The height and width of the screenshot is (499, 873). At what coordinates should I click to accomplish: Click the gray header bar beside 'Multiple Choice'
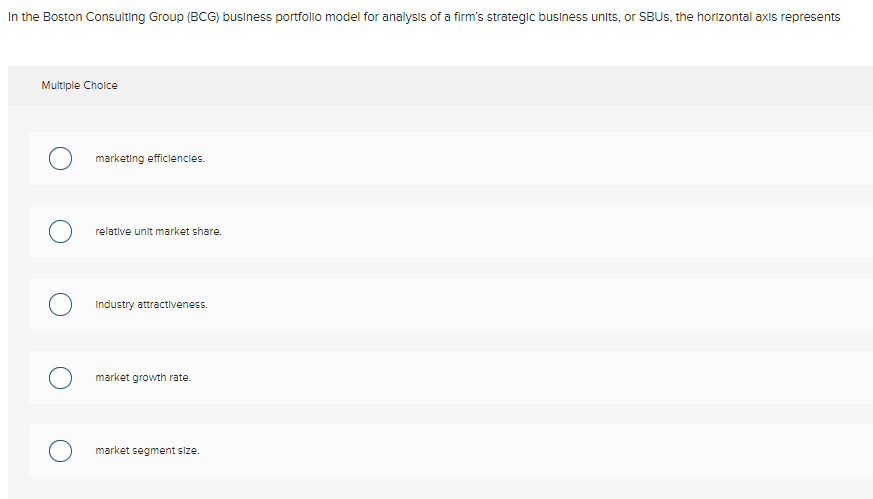[500, 86]
